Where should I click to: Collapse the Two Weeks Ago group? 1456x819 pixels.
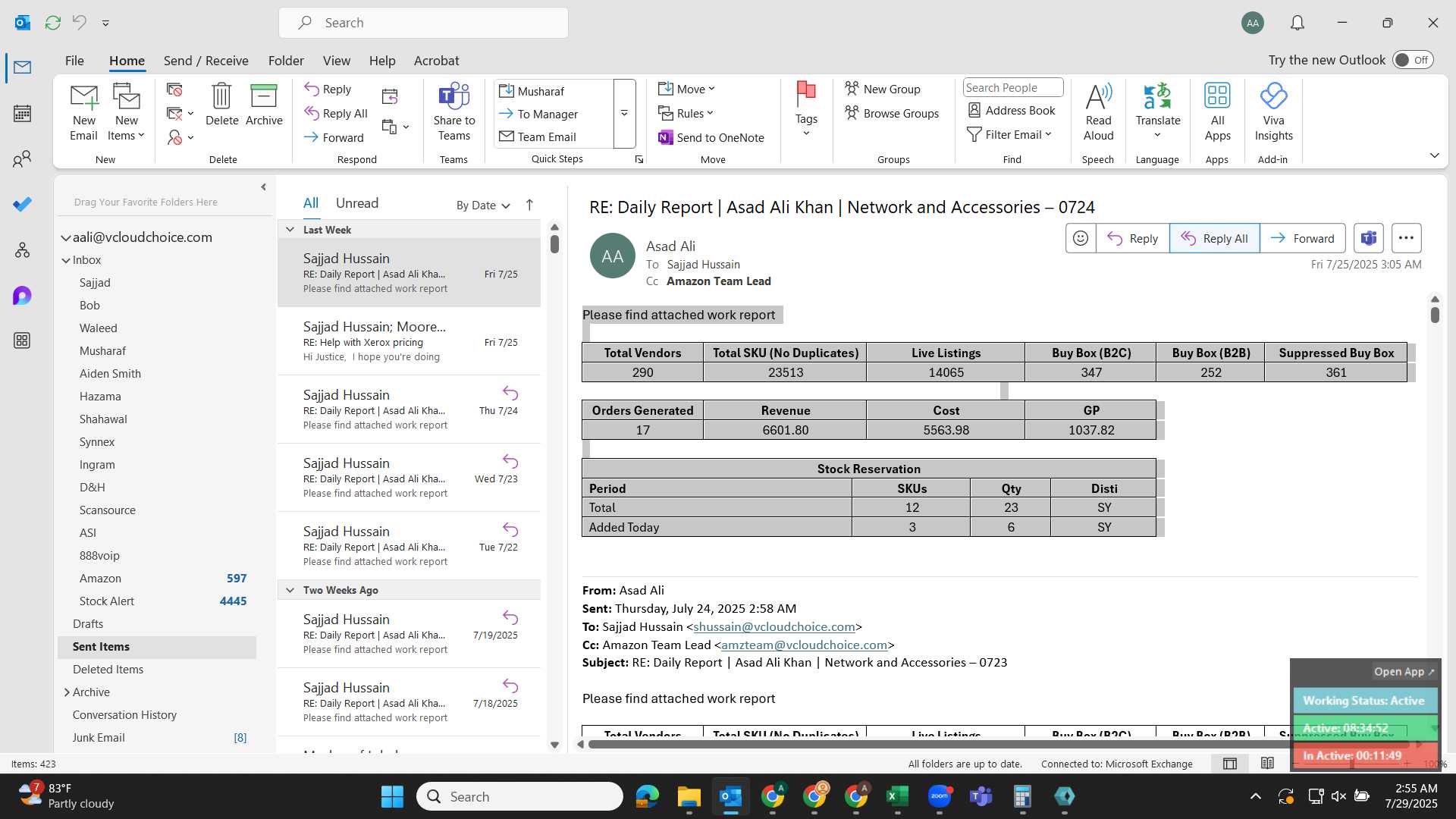pos(290,590)
